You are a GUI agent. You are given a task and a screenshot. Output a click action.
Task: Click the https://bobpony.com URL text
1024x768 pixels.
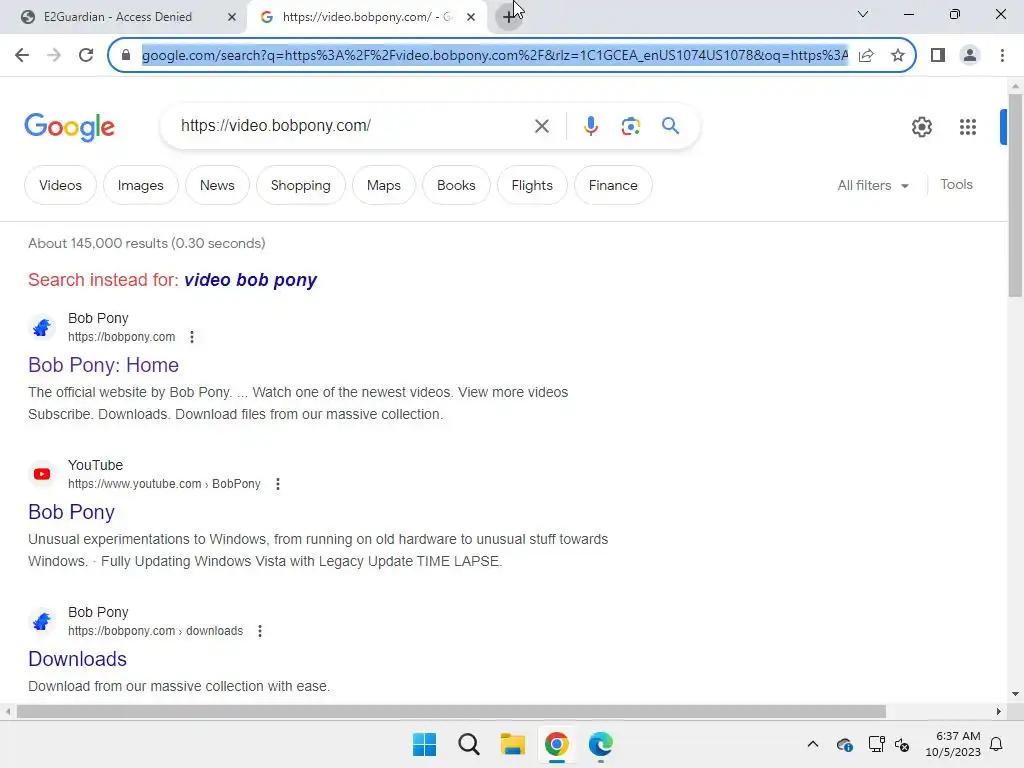[121, 337]
